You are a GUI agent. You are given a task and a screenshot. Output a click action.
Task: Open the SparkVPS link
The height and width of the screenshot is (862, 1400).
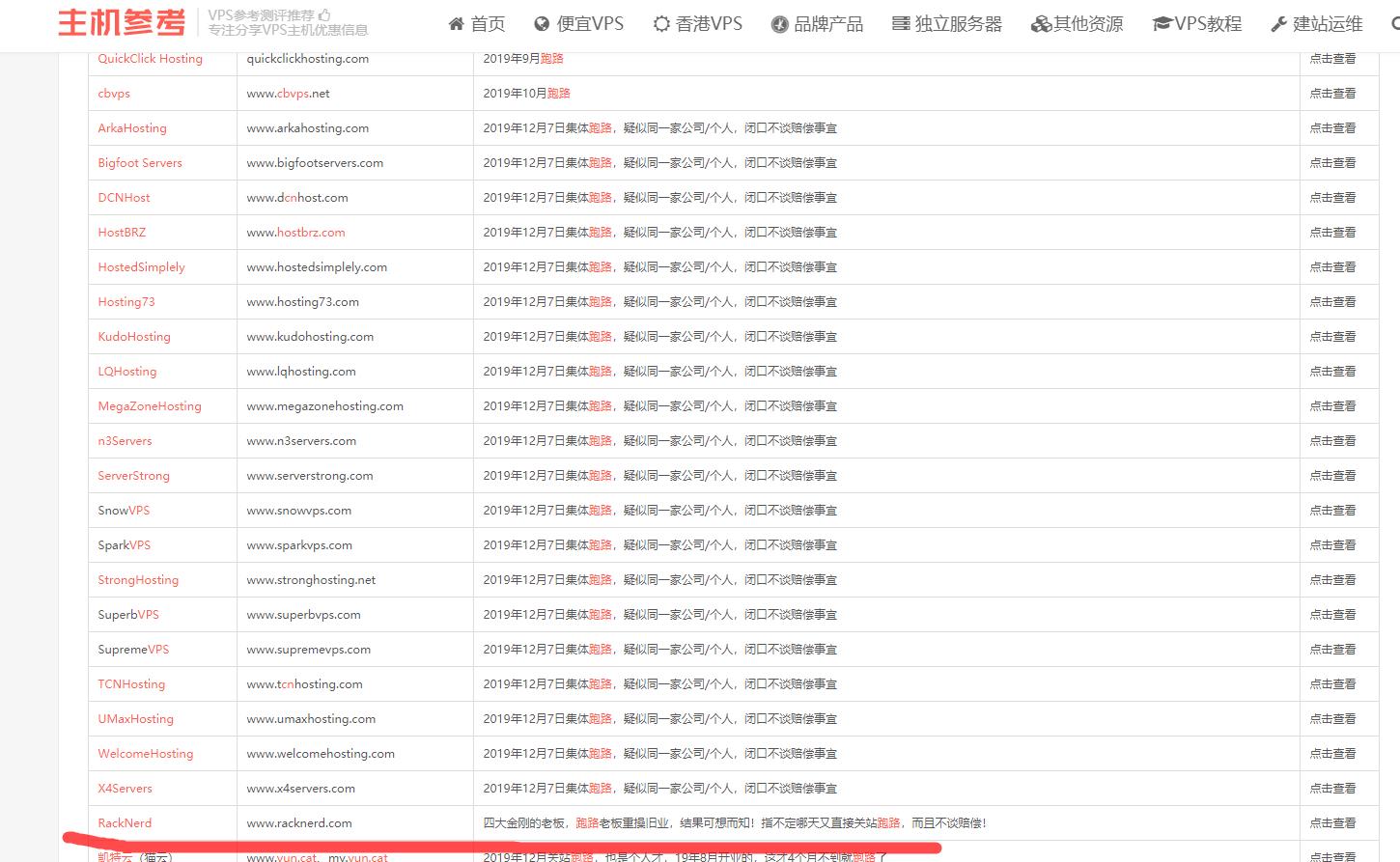tap(125, 545)
